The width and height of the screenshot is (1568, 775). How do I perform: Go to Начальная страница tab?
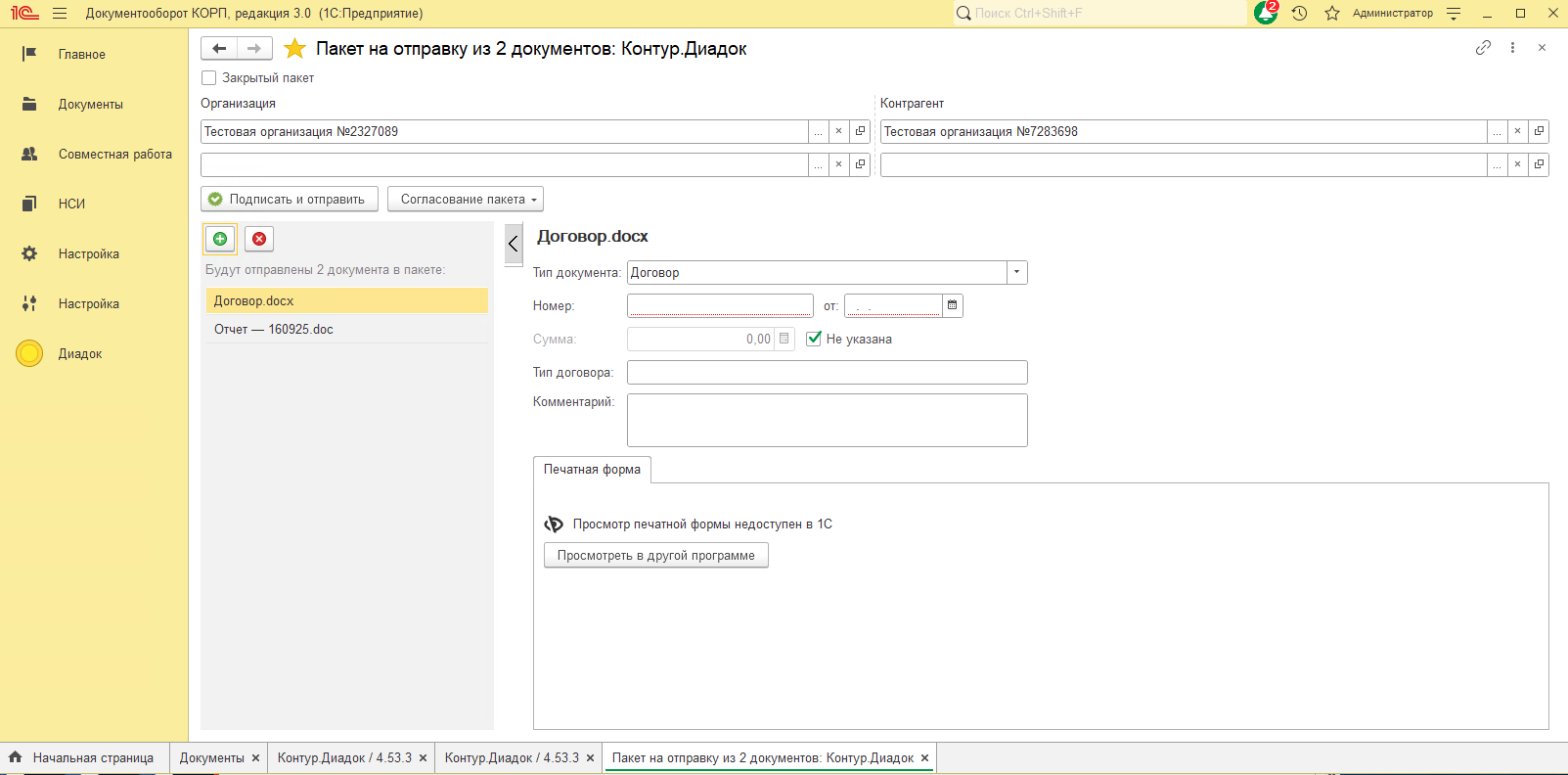(x=92, y=757)
